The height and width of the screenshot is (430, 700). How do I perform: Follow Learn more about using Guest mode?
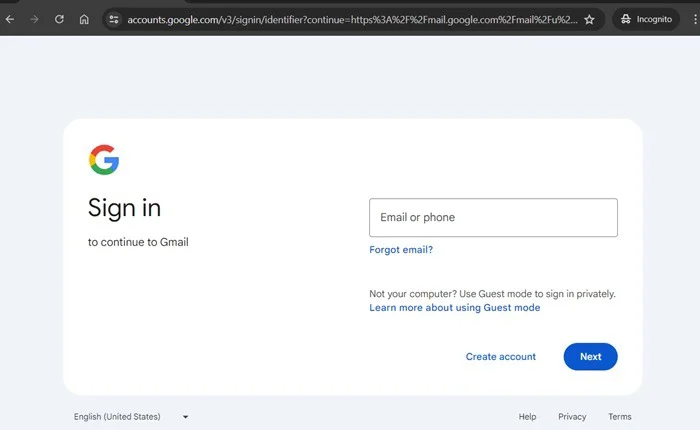point(454,308)
